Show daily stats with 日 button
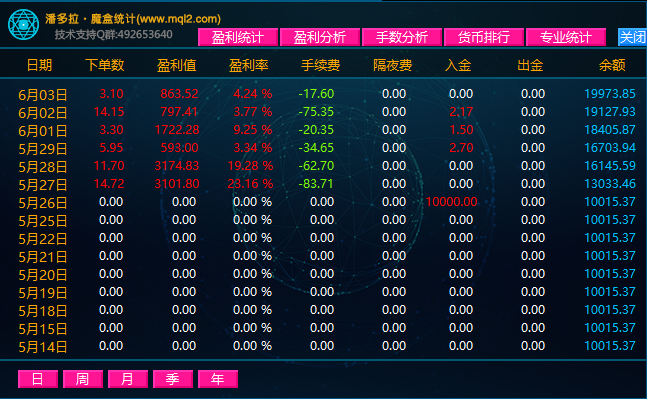The width and height of the screenshot is (647, 399). click(38, 379)
